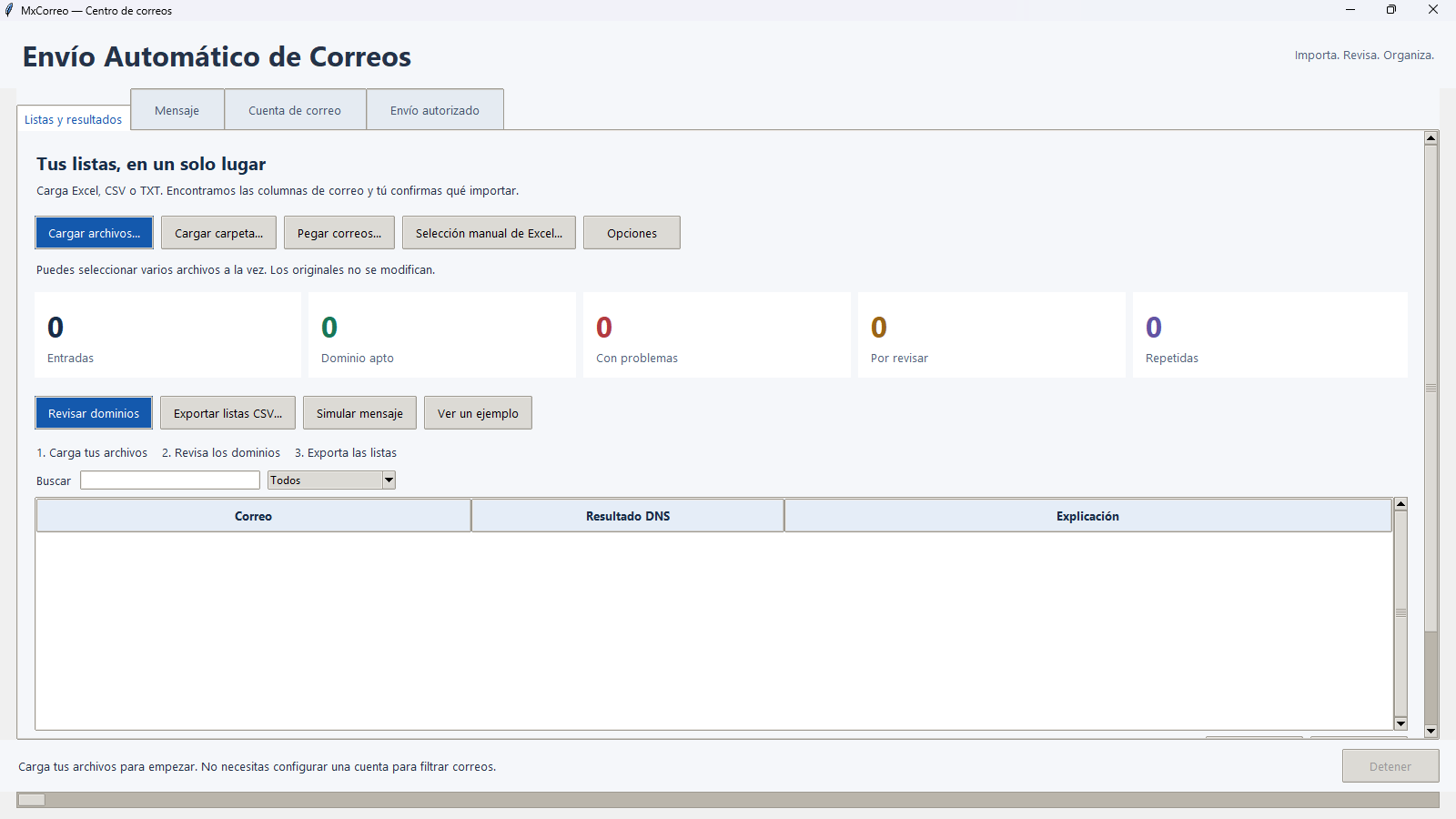
Task: Click the Explicación column header
Action: pos(1087,516)
